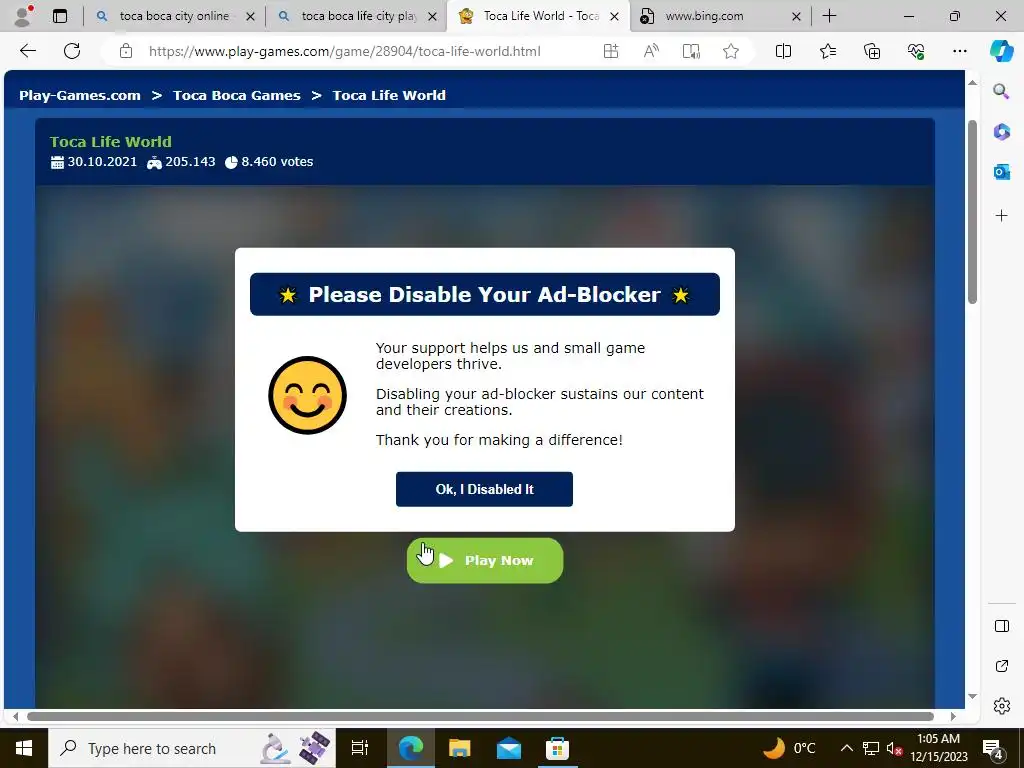Open Settings and more ellipsis menu
Image resolution: width=1024 pixels, height=768 pixels.
pos(959,51)
